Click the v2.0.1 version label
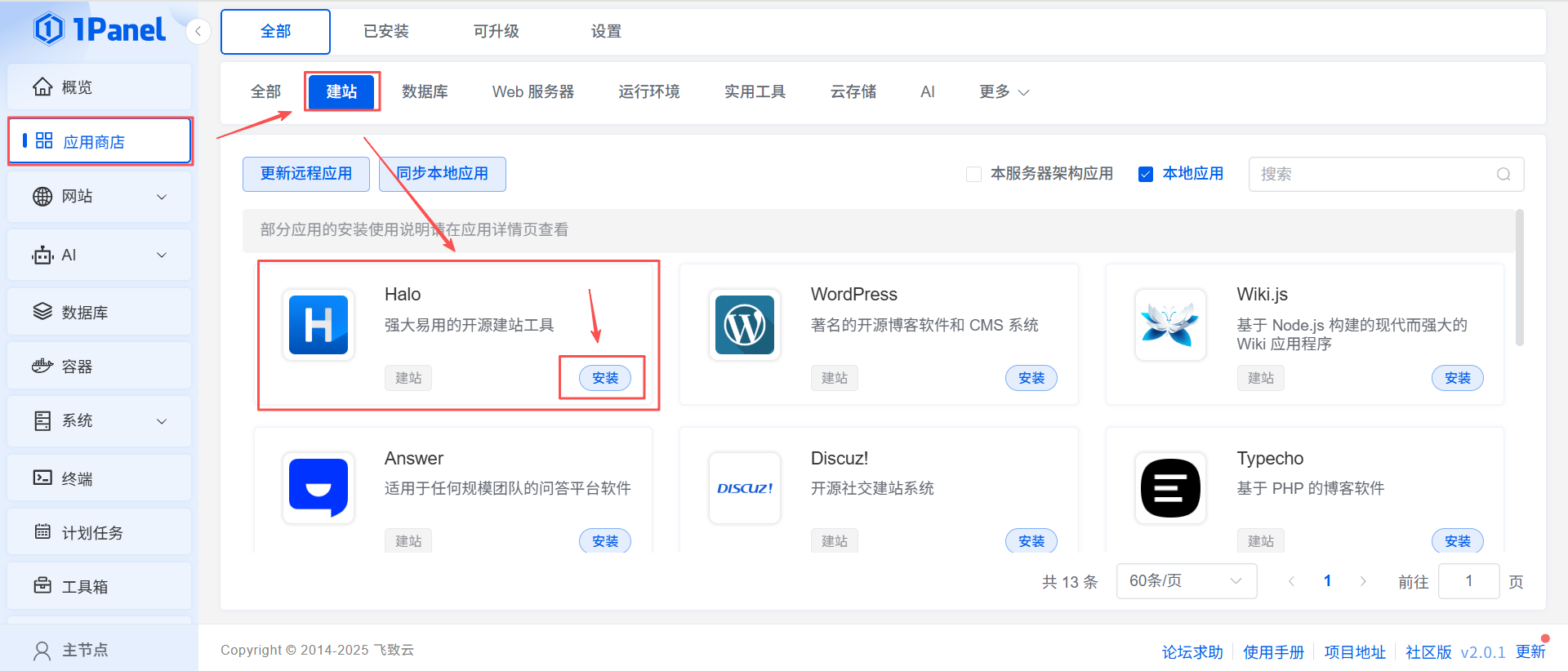1568x671 pixels. tap(1483, 652)
